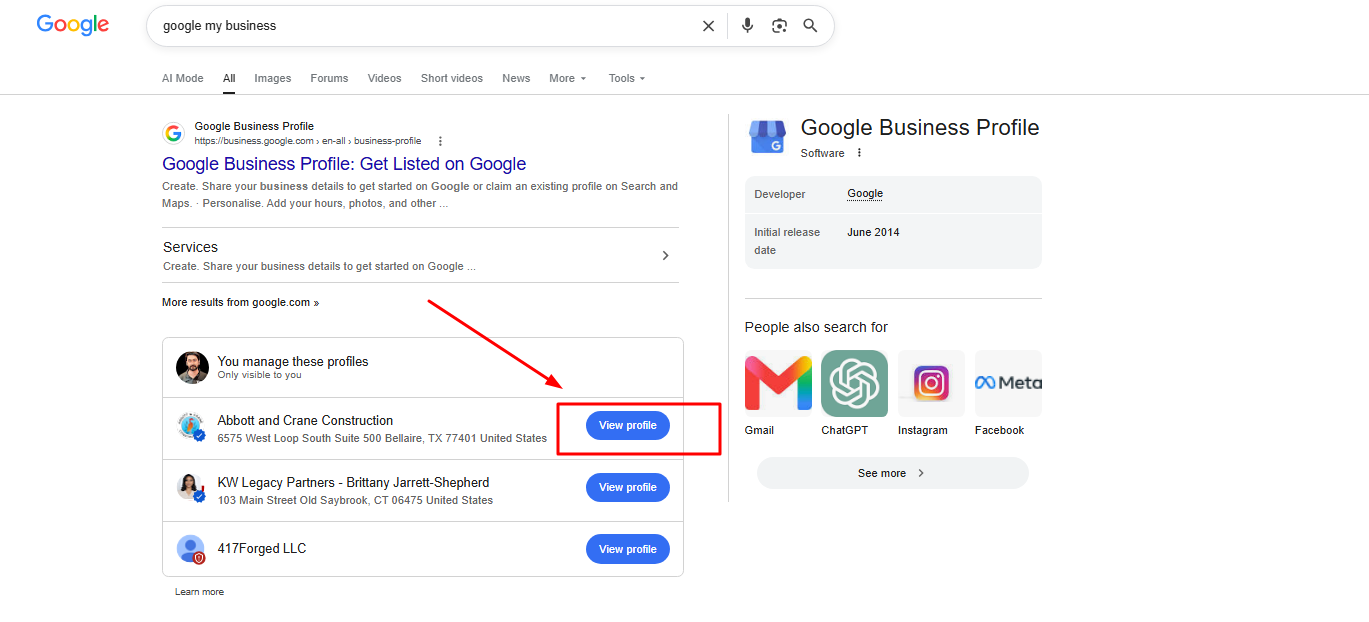
Task: Switch to Forums tab
Action: (x=329, y=78)
